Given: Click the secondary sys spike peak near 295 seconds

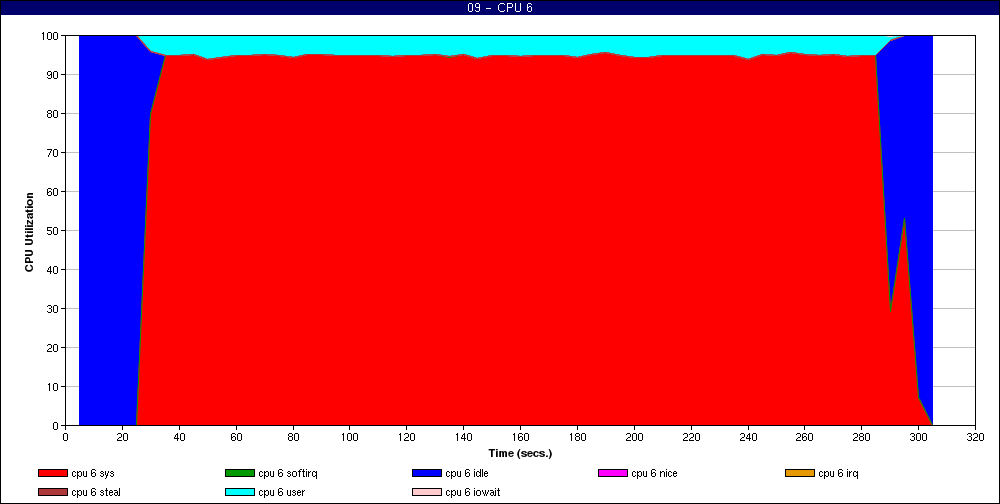Looking at the screenshot, I should (904, 219).
